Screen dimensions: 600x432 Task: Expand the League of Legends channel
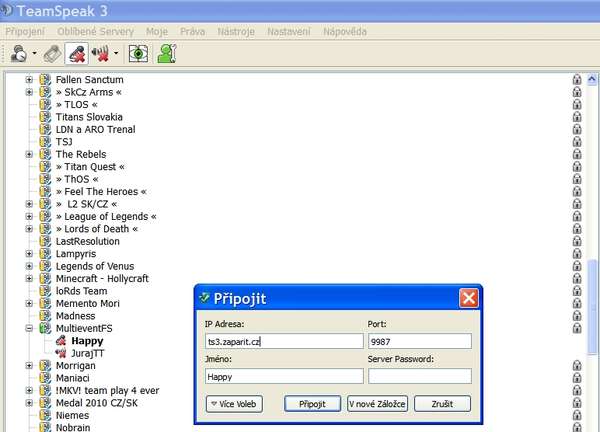click(x=29, y=216)
